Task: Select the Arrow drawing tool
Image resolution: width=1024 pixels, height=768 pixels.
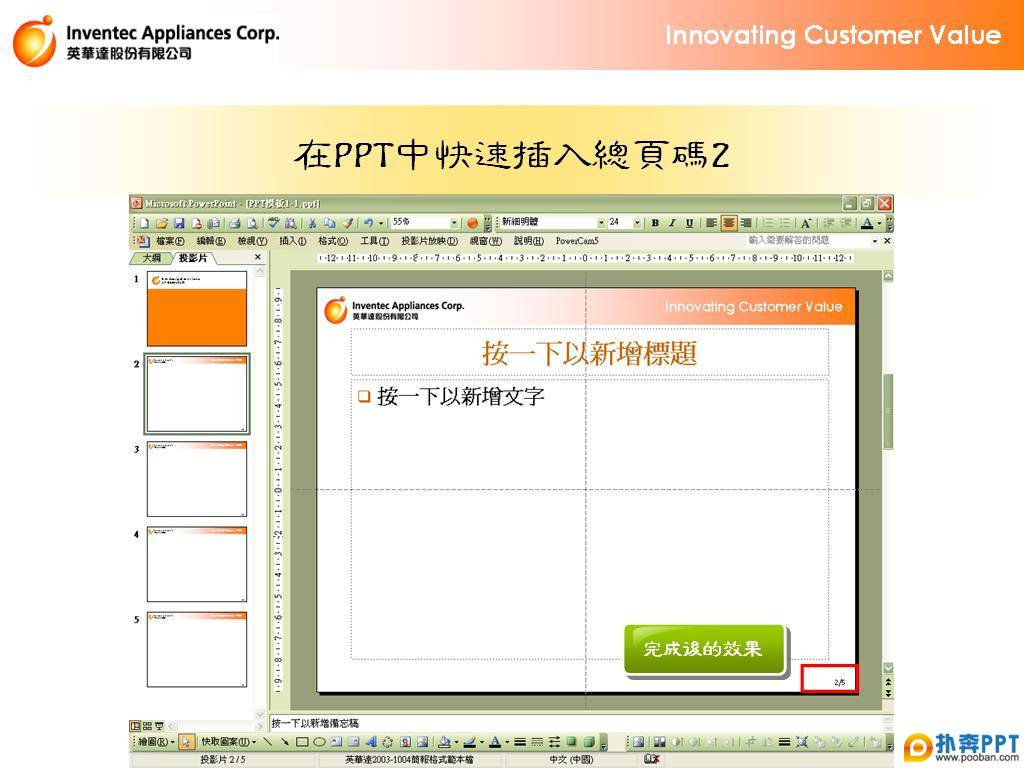Action: pos(285,742)
